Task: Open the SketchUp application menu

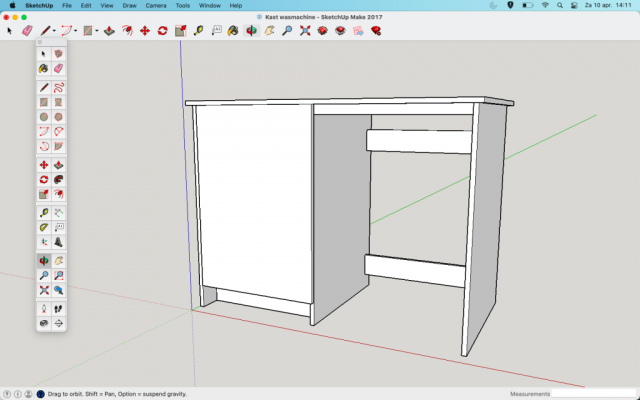Action: pos(39,6)
